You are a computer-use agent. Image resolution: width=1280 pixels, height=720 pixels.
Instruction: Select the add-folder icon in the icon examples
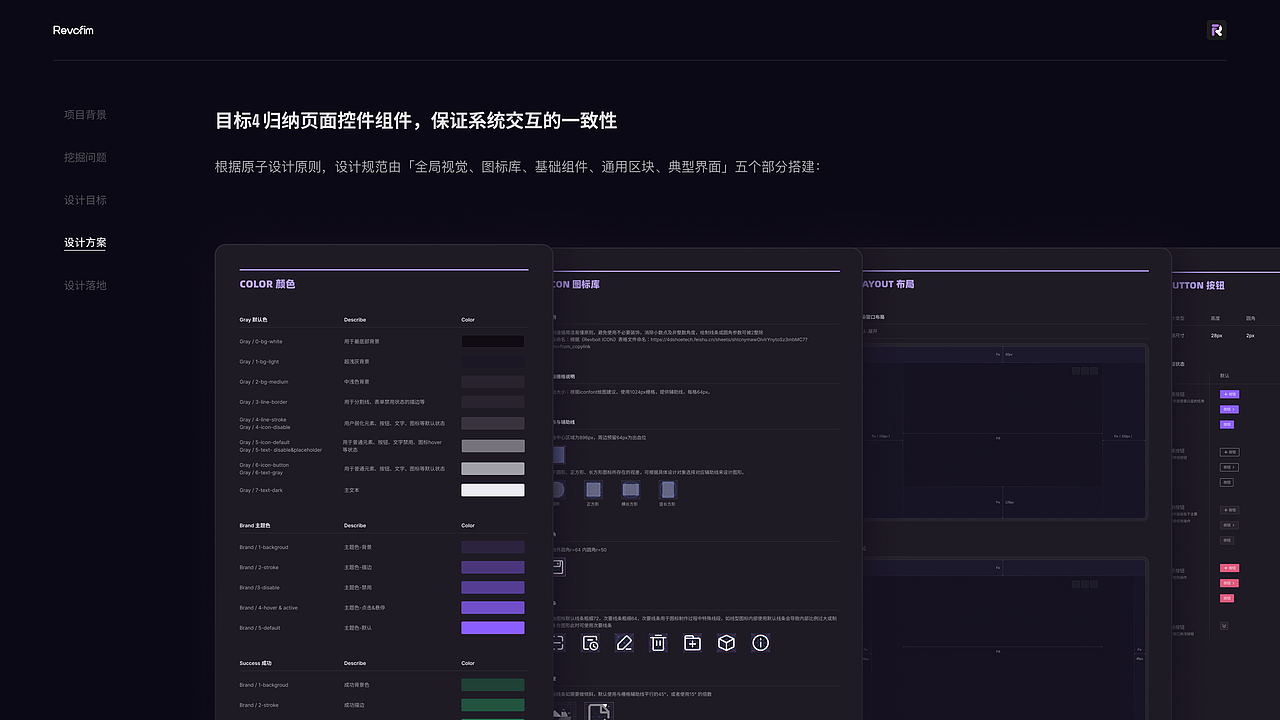coord(692,643)
